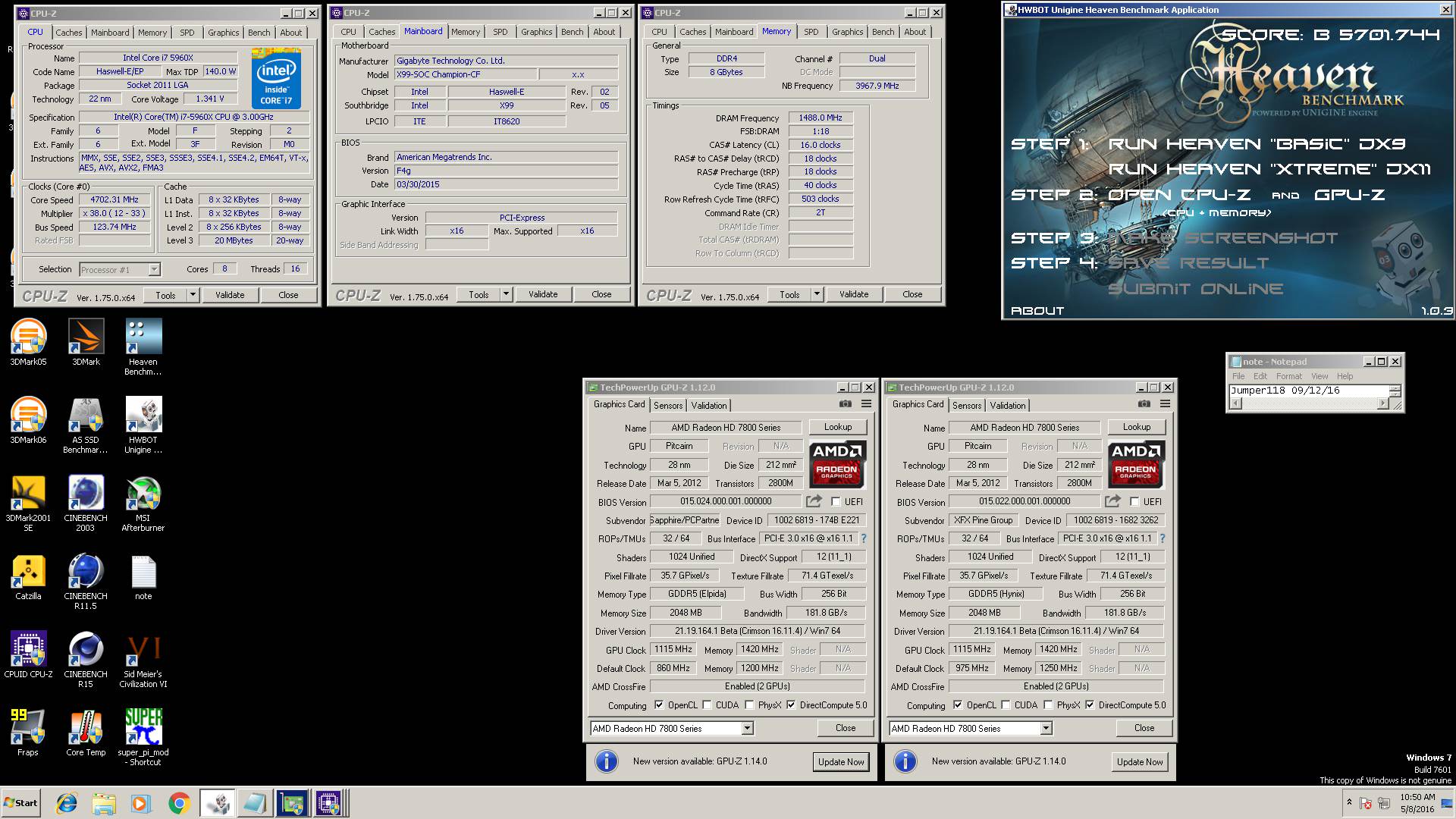Toggle UEFI checkbox in right GPU-Z

(1134, 502)
